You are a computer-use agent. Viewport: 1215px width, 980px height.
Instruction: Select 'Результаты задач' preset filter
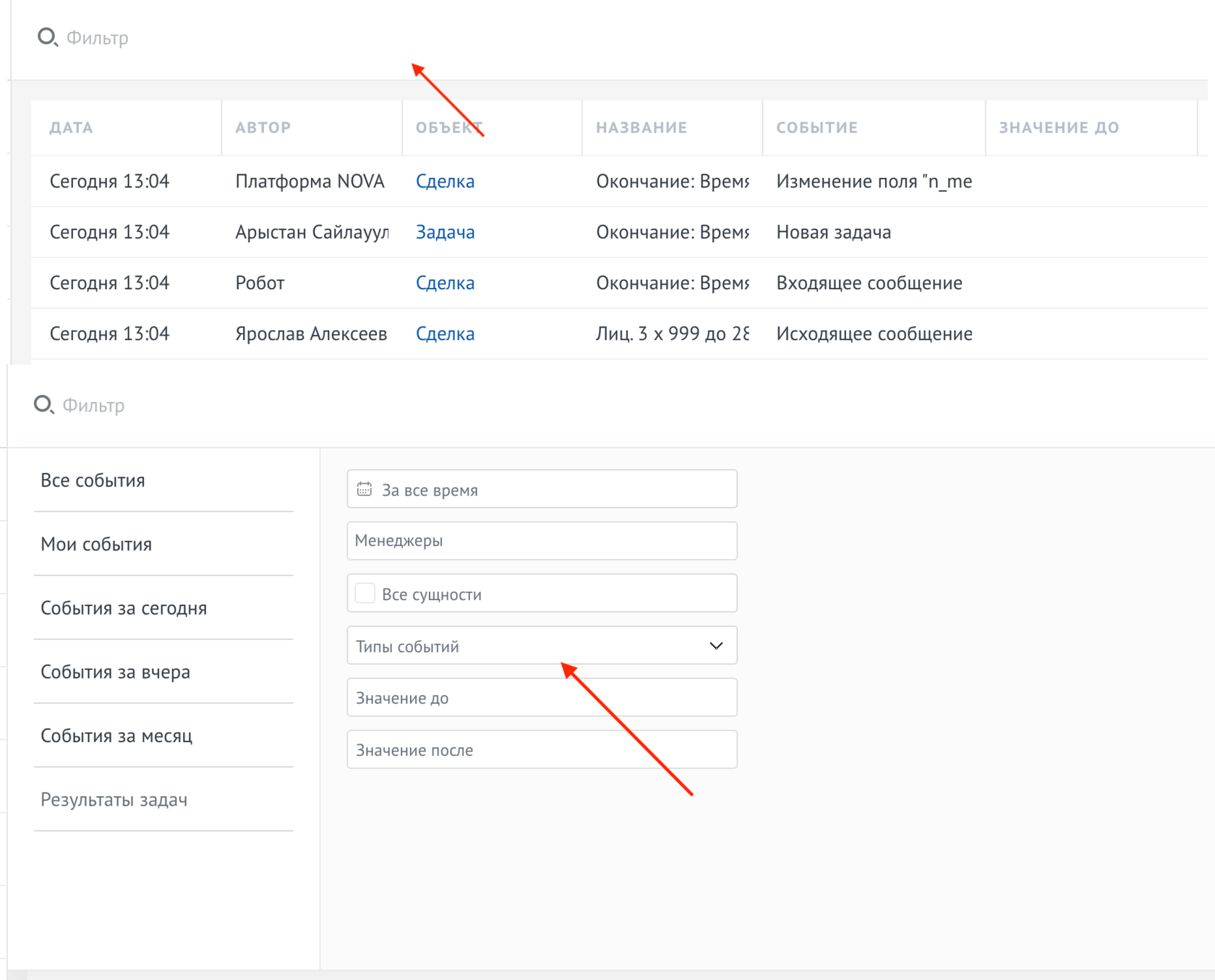point(114,800)
